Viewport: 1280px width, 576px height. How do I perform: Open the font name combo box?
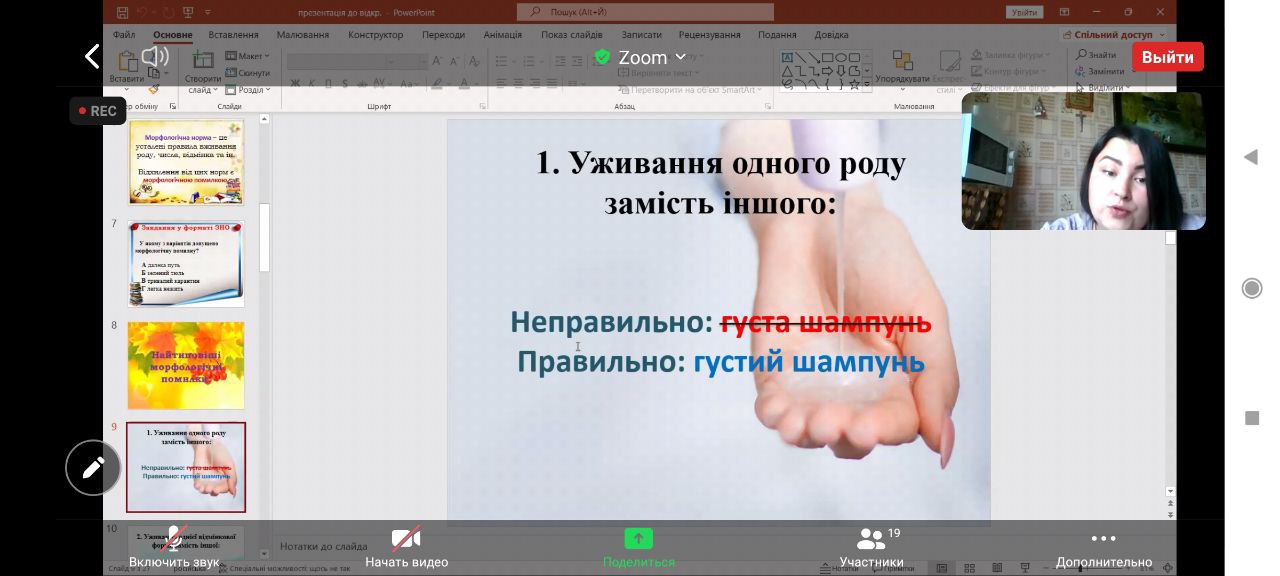coord(338,61)
